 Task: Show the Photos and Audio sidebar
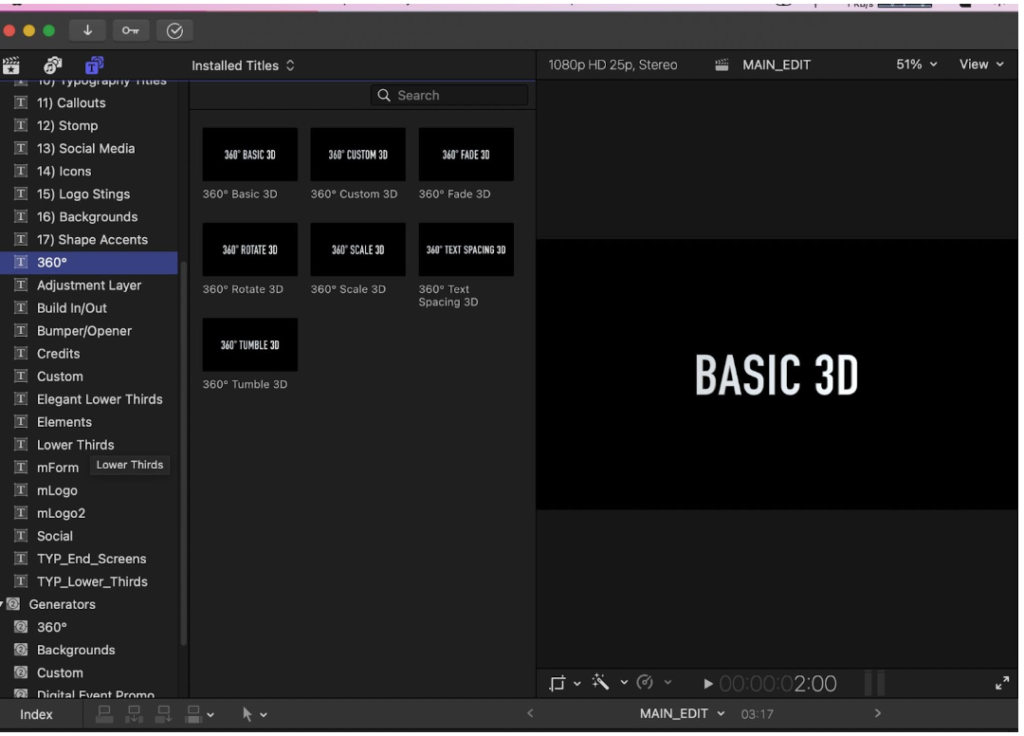coord(53,65)
